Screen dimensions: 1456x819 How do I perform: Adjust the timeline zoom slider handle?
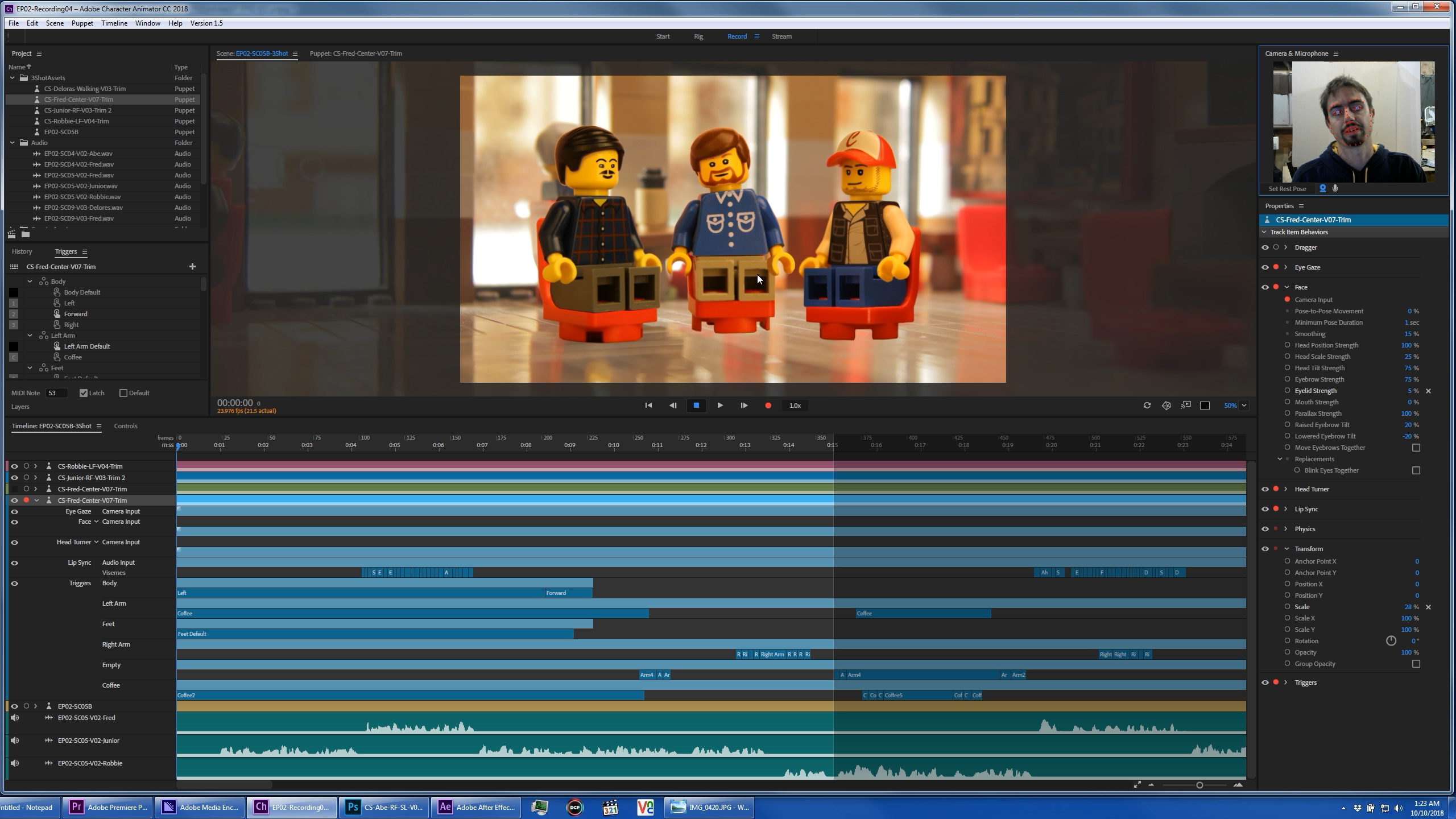1199,785
